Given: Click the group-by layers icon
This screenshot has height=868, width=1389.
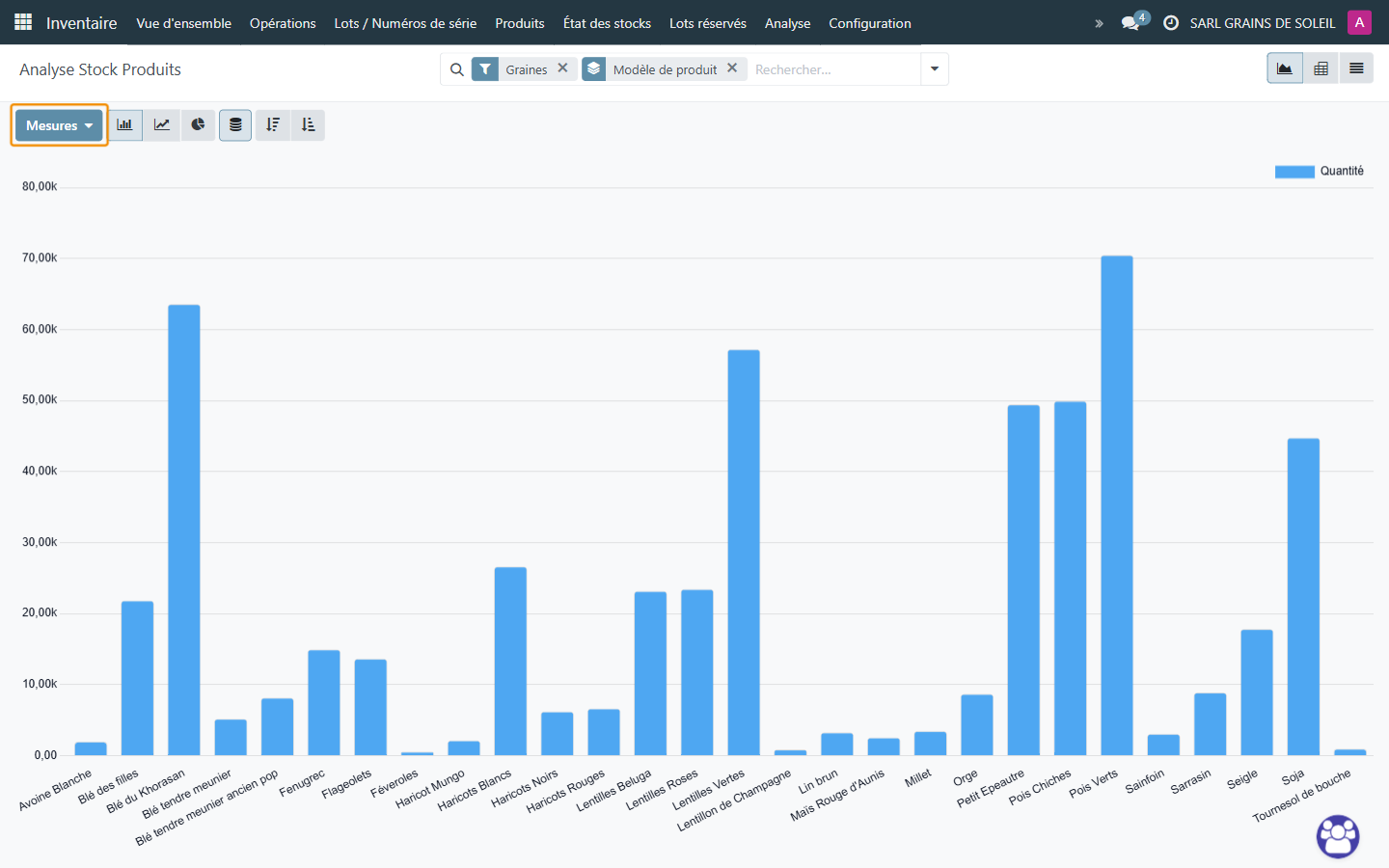Looking at the screenshot, I should click(x=594, y=69).
